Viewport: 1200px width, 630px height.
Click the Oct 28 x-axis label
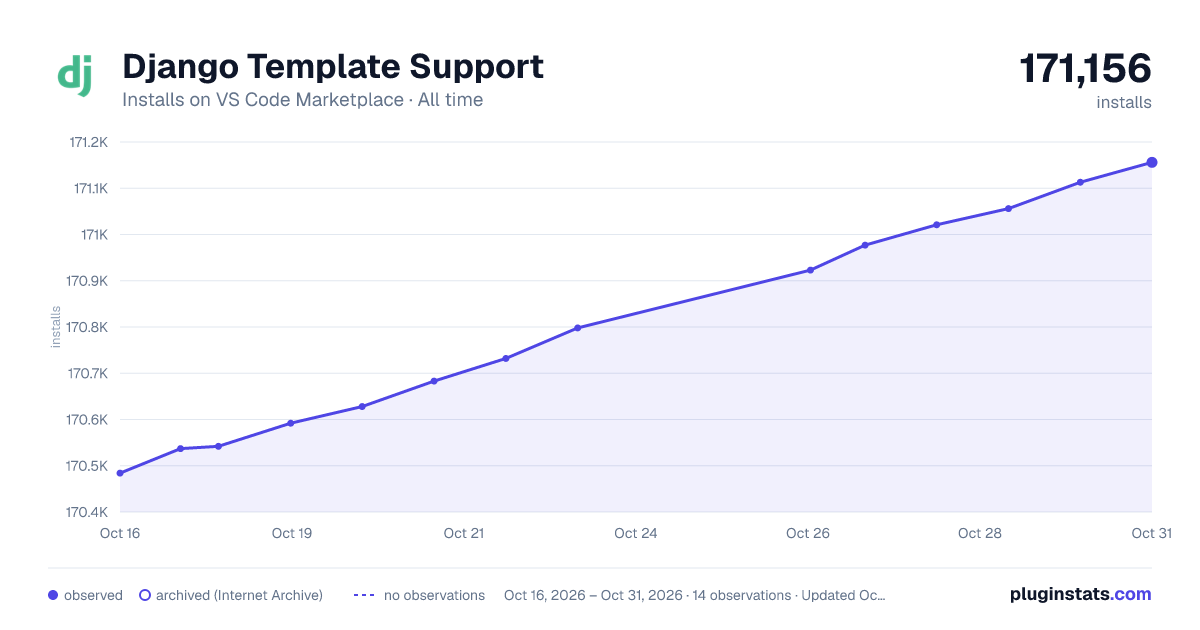click(980, 533)
